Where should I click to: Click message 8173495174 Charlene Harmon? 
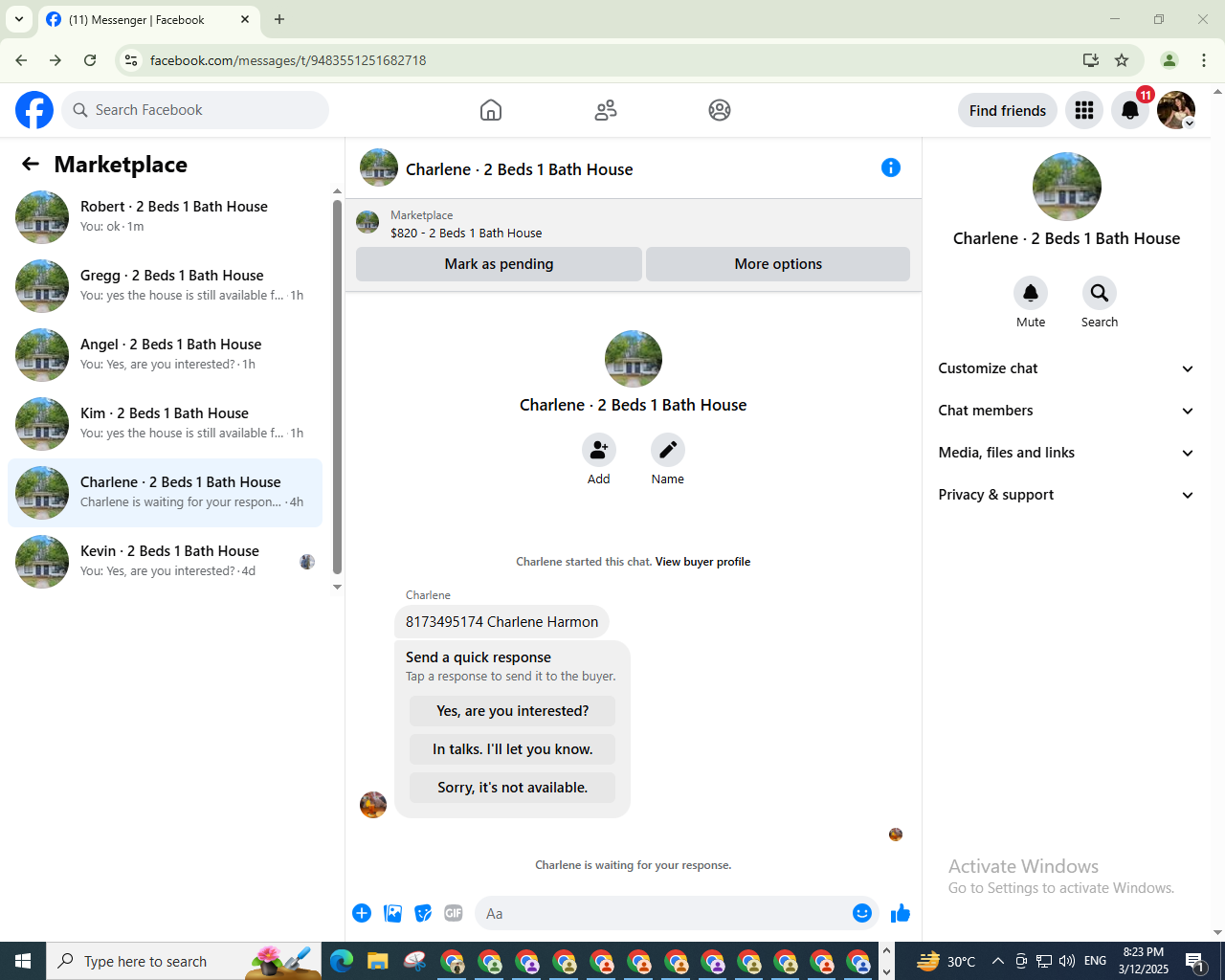(x=501, y=622)
